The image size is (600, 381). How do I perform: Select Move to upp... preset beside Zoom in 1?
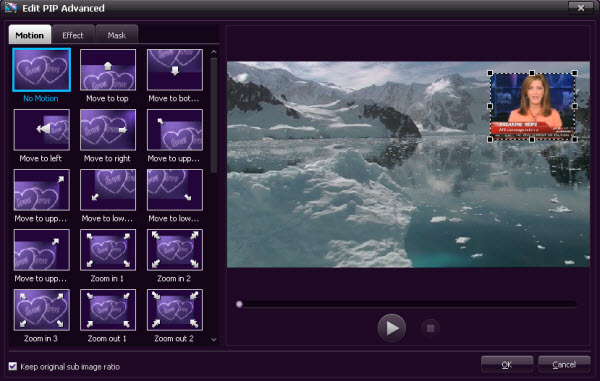(41, 250)
